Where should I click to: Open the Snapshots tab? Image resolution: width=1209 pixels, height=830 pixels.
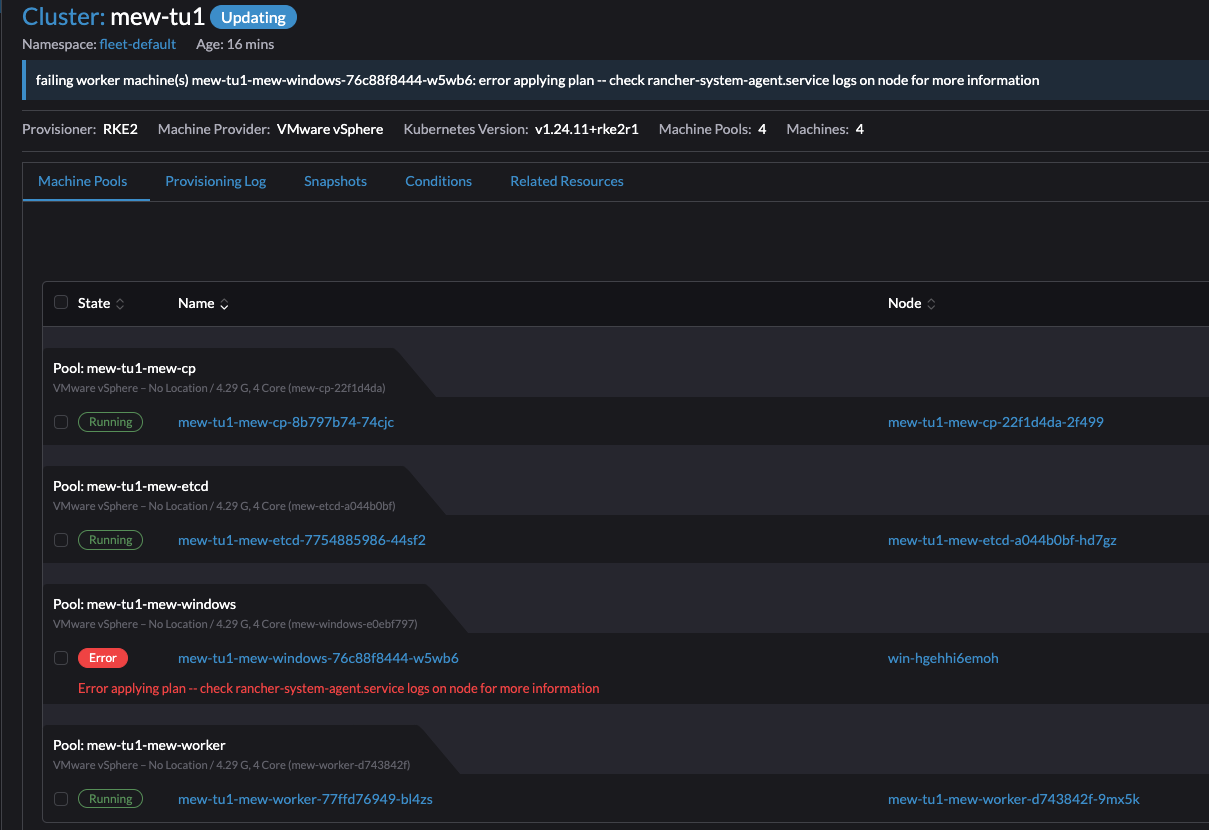click(x=335, y=181)
